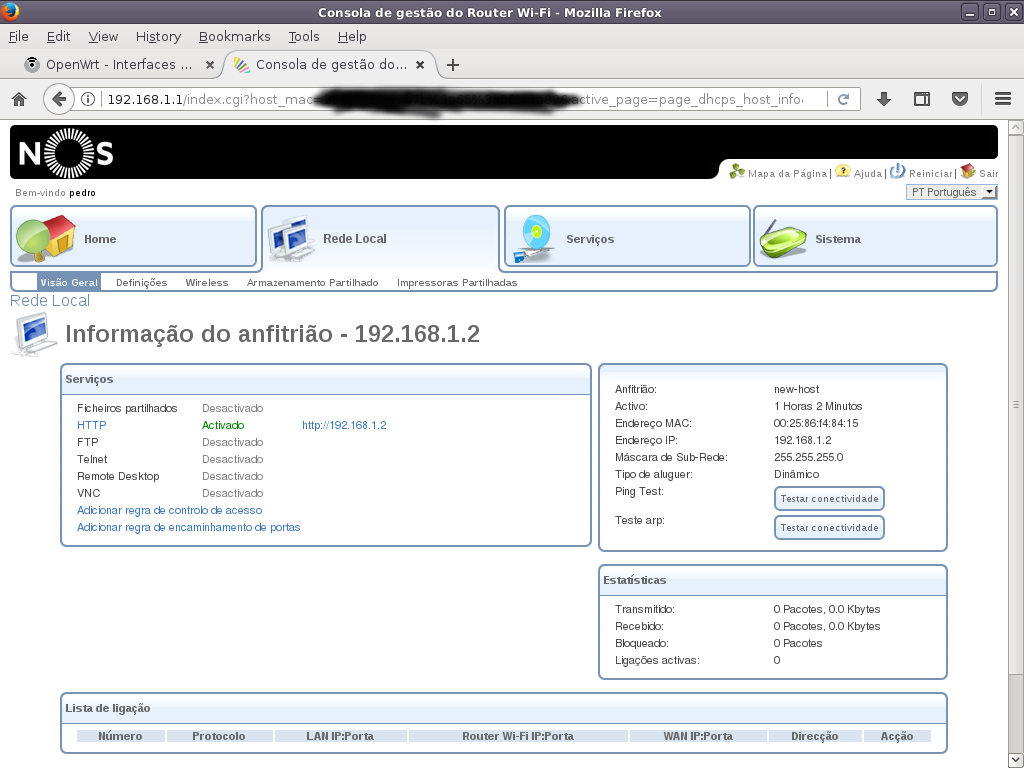The height and width of the screenshot is (768, 1024).
Task: Open Impressoras Partilhadas sub-tab
Action: [457, 282]
